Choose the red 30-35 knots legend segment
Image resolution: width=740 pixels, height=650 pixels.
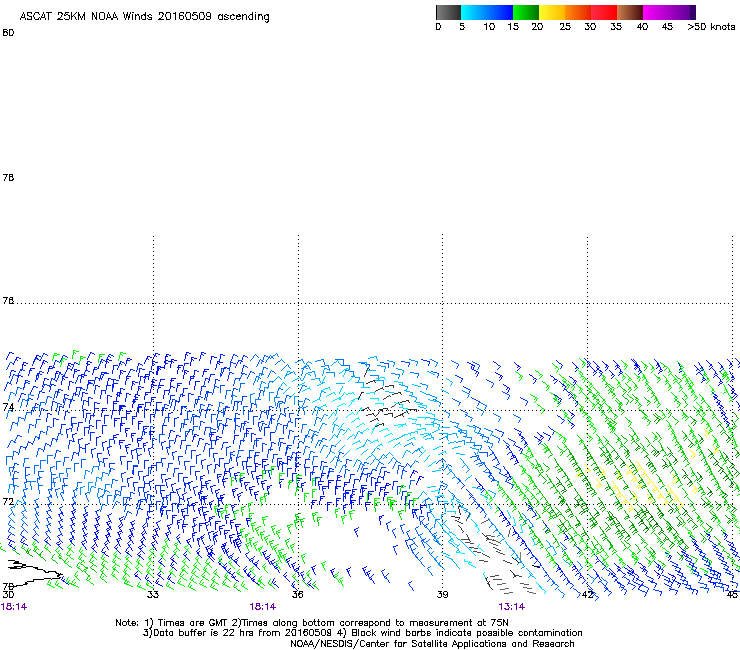(x=604, y=12)
